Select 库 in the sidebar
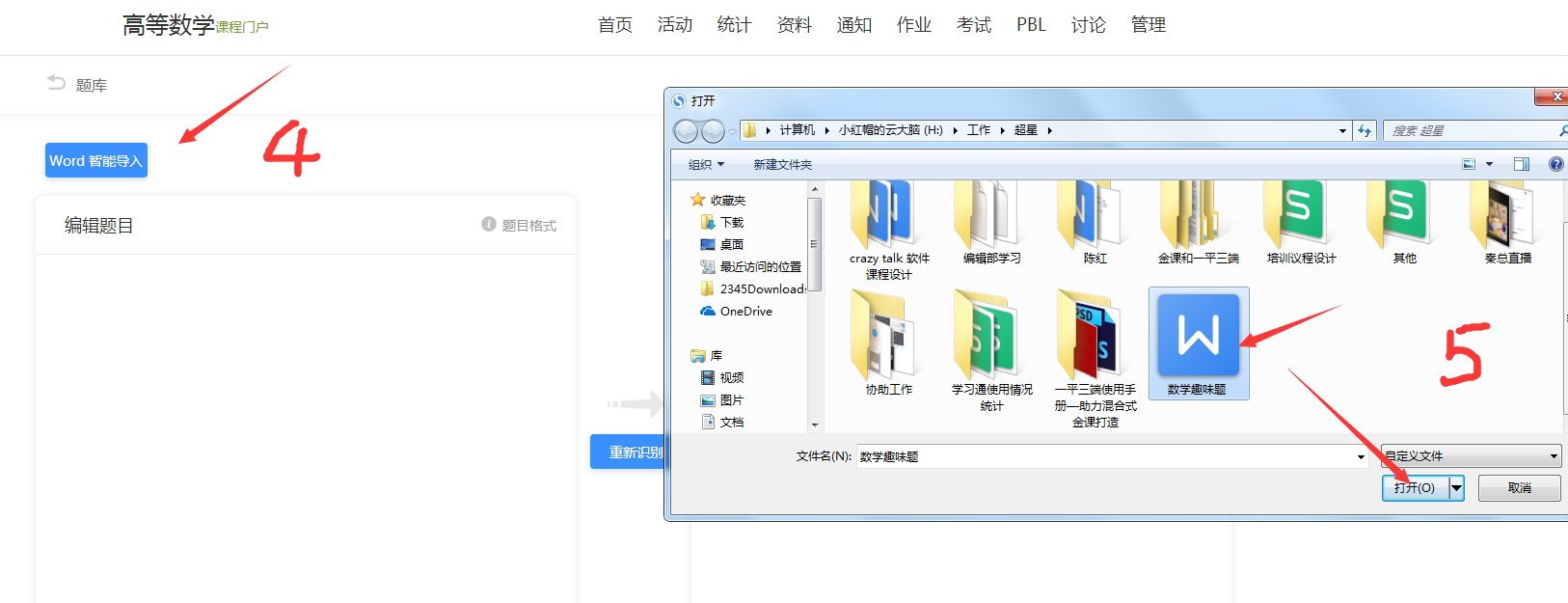The image size is (1568, 603). pyautogui.click(x=707, y=355)
